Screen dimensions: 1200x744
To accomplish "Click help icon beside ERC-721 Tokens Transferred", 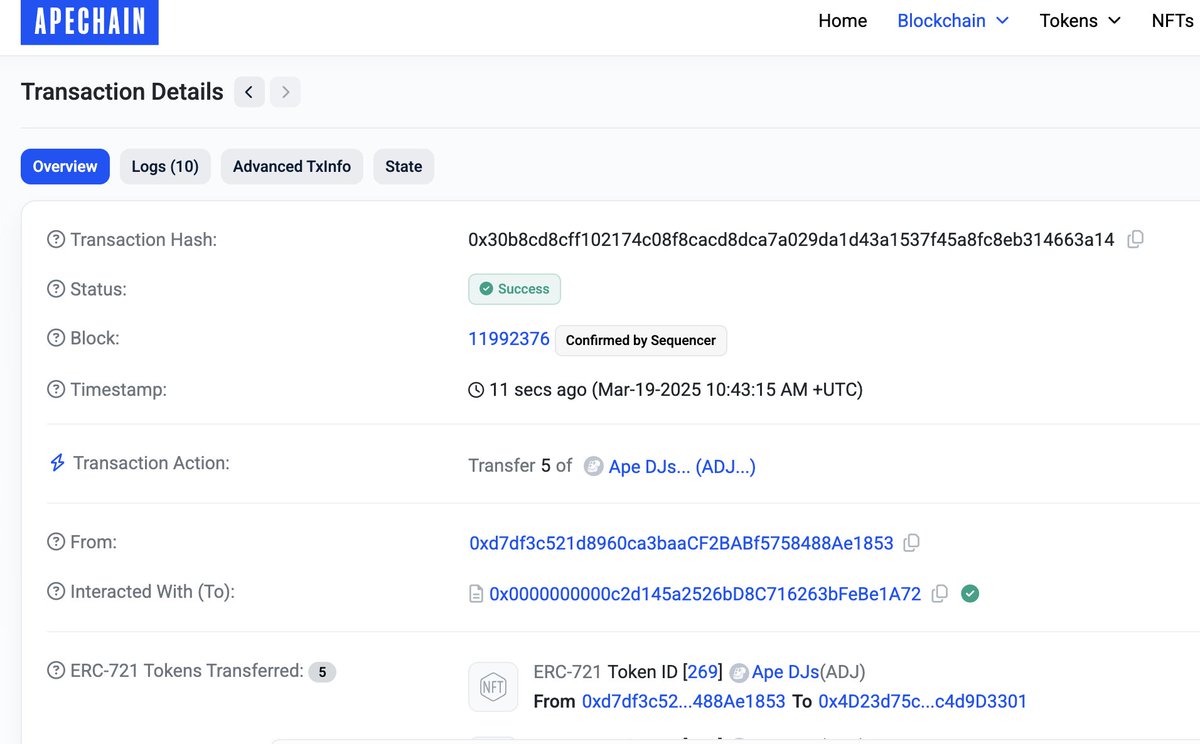I will click(x=56, y=671).
